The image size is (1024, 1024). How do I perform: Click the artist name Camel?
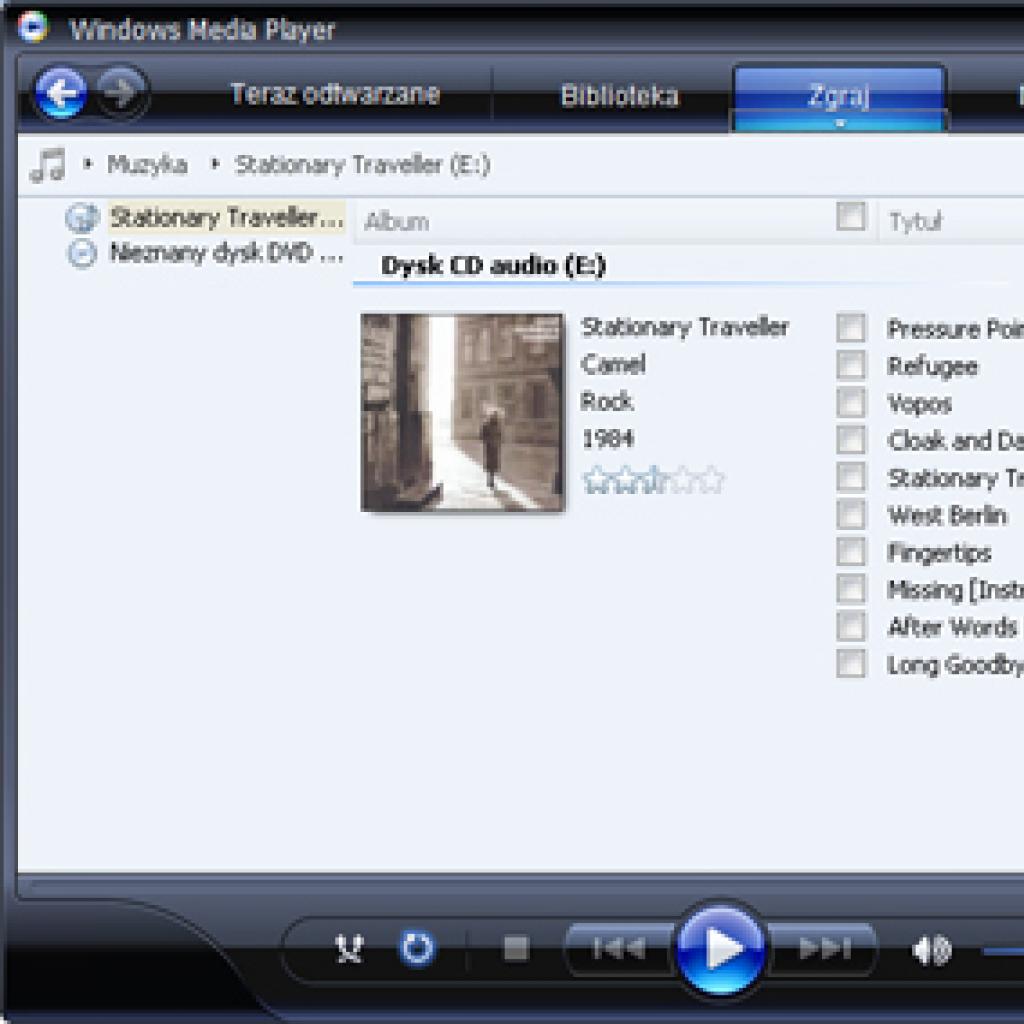[613, 364]
